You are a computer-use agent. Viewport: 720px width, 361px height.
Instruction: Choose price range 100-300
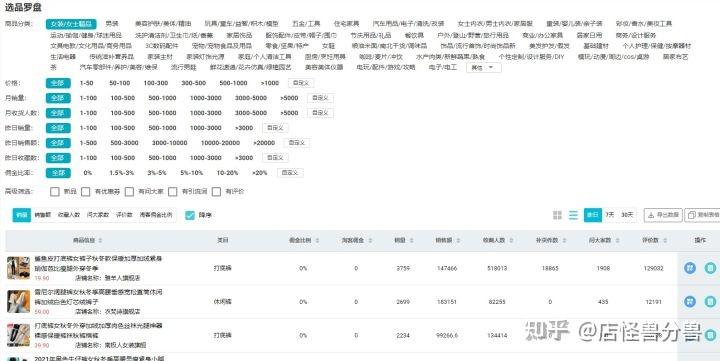pyautogui.click(x=156, y=83)
